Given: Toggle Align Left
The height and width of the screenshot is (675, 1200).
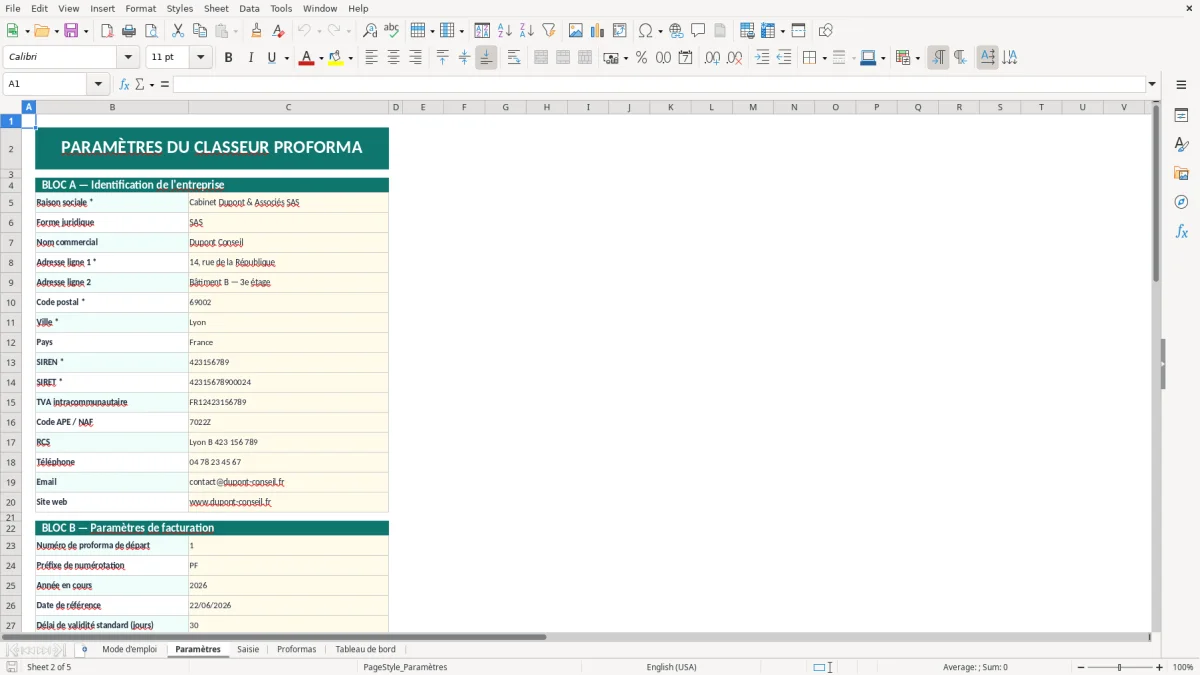Looking at the screenshot, I should pos(372,58).
